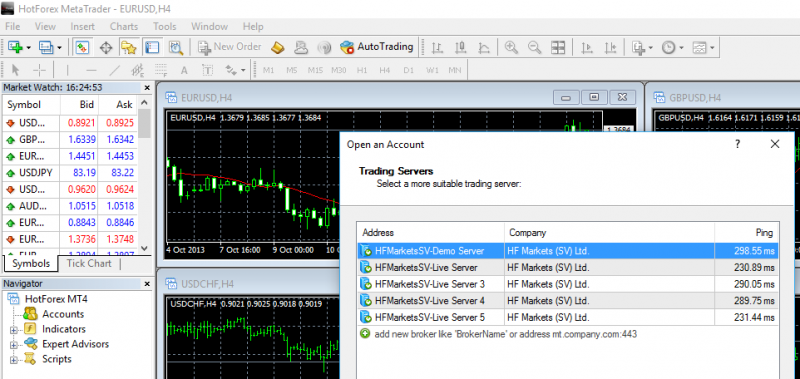Open the Window menu
Screen dimensions: 800x379
click(209, 27)
